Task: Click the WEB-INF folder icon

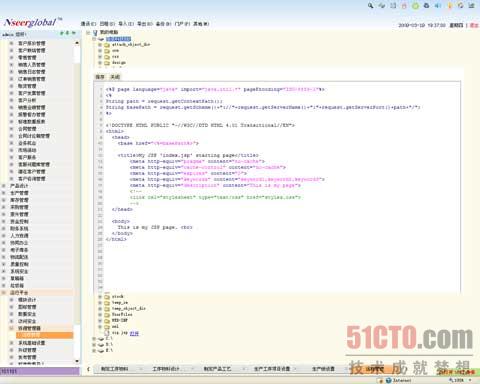Action: pyautogui.click(x=107, y=321)
